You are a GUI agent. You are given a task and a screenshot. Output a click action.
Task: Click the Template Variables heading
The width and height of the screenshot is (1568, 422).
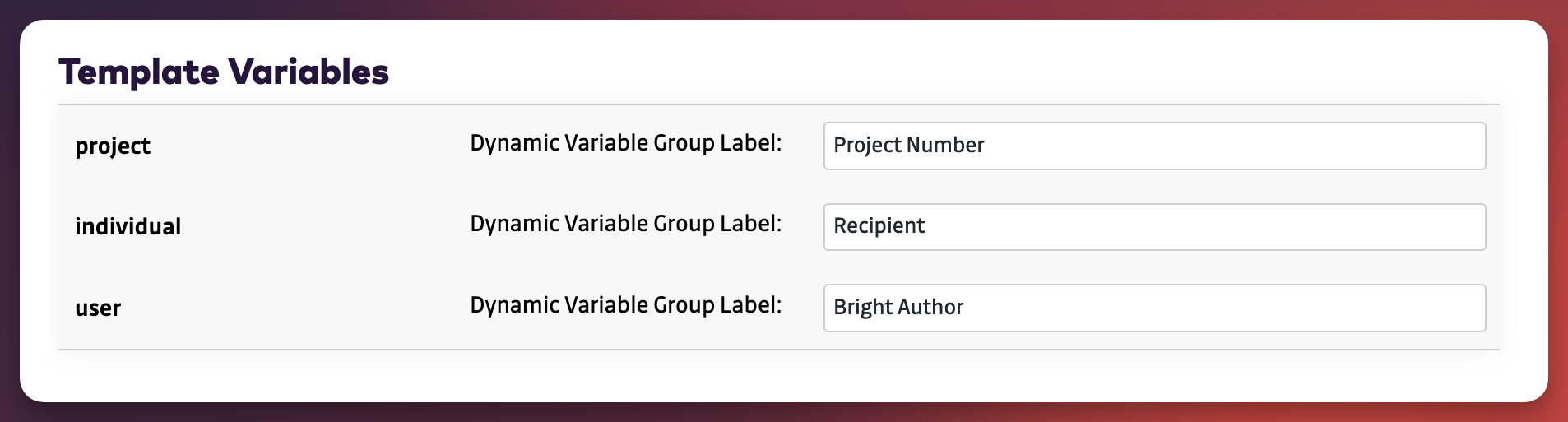(x=224, y=72)
